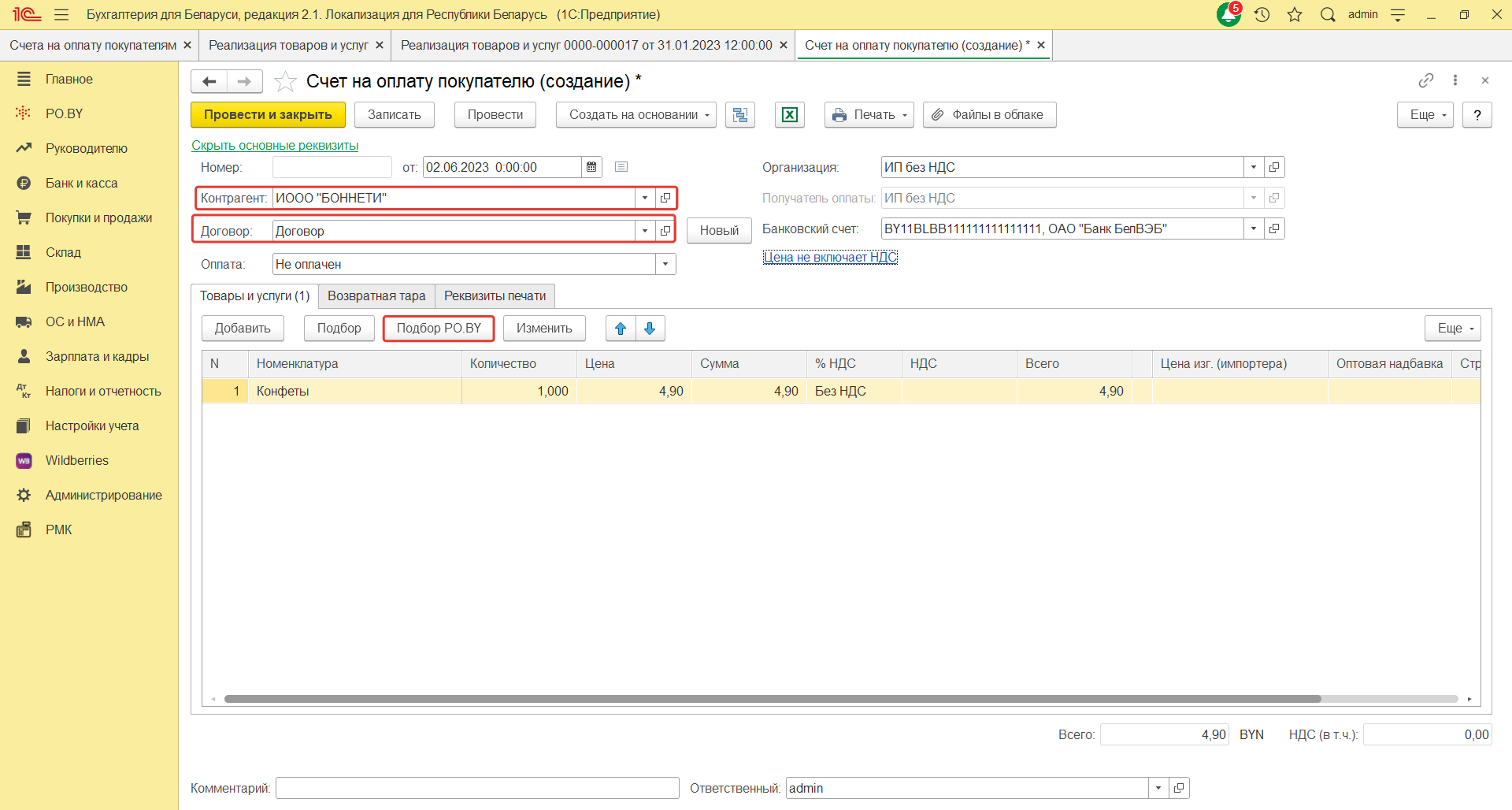Open history icon in the title bar
Viewport: 1512px width, 810px height.
(x=1262, y=14)
